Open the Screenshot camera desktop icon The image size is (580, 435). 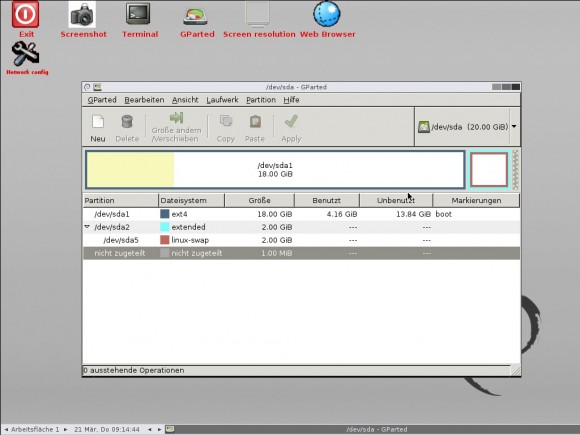pyautogui.click(x=82, y=14)
